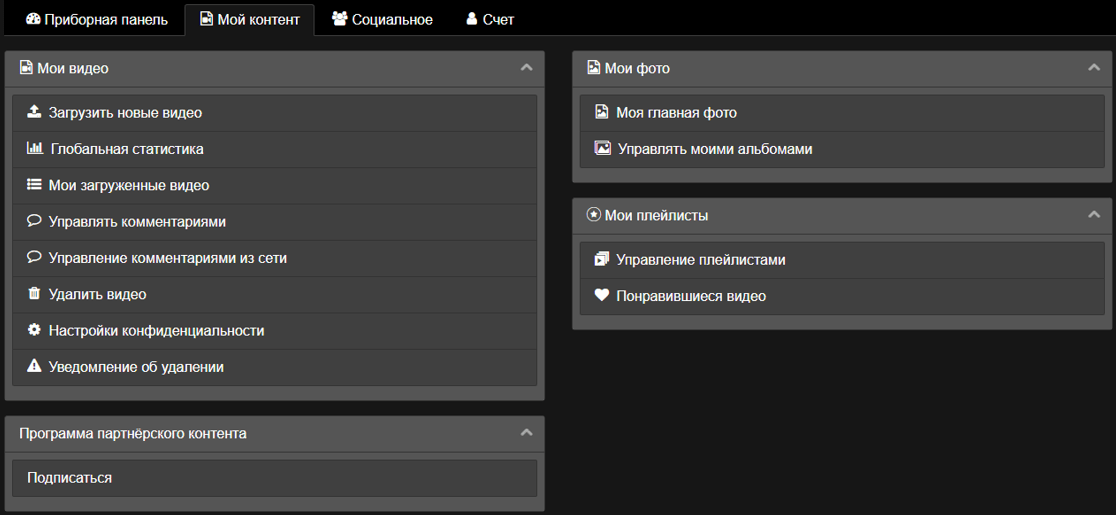Open Настройки конфиденциальности
This screenshot has height=515, width=1116.
coord(275,331)
